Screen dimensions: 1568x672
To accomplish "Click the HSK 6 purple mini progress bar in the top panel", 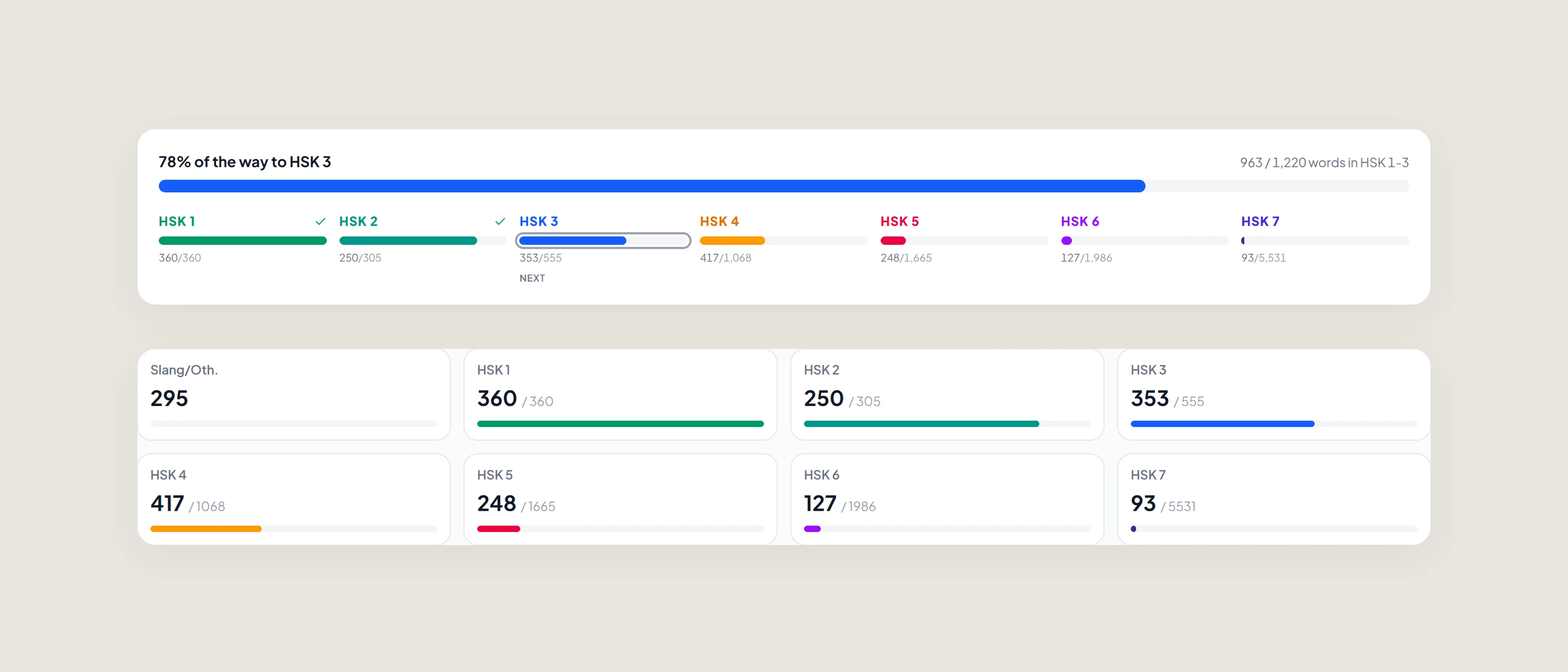I will (1144, 240).
